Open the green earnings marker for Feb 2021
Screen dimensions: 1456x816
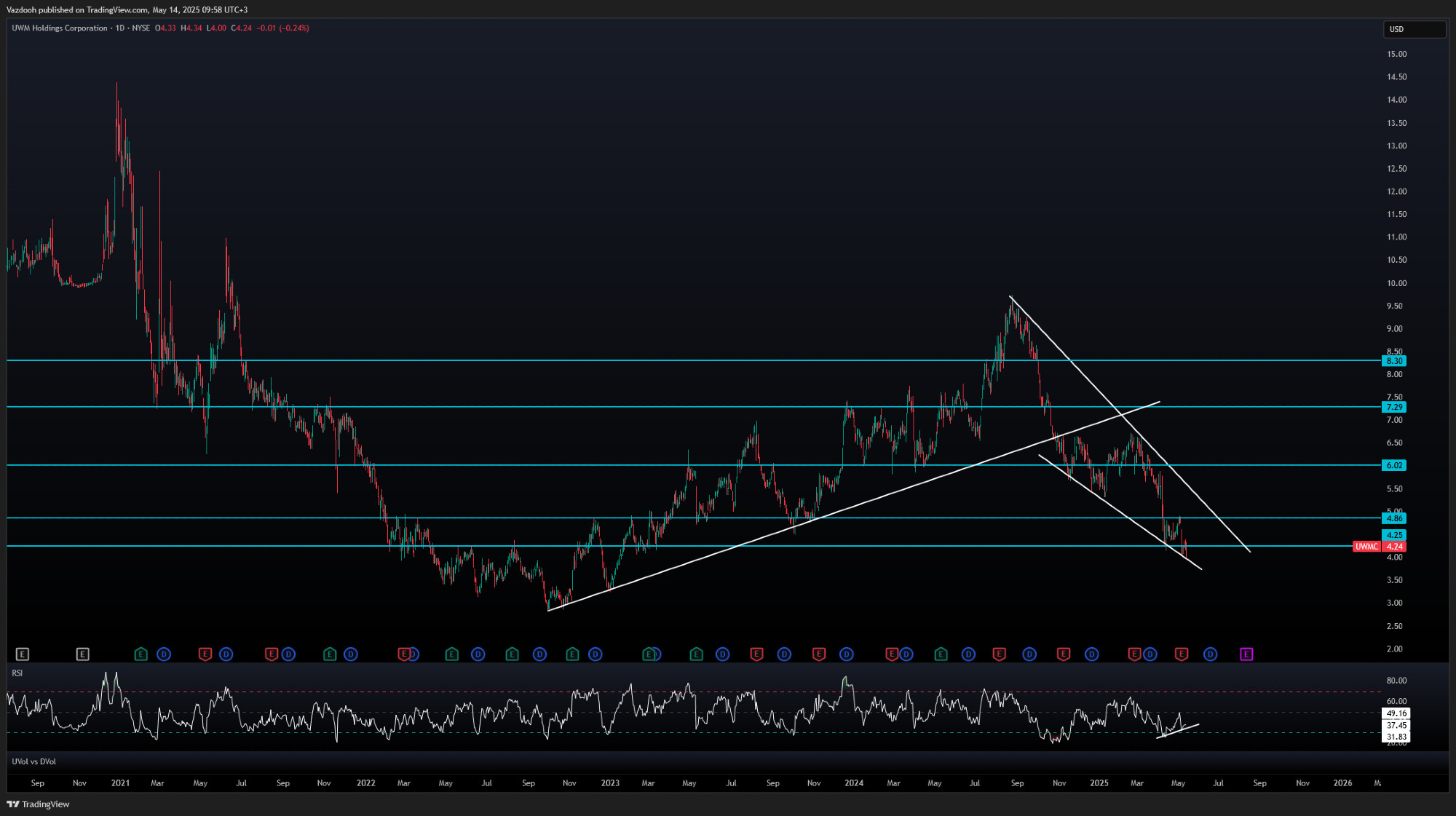[x=141, y=654]
